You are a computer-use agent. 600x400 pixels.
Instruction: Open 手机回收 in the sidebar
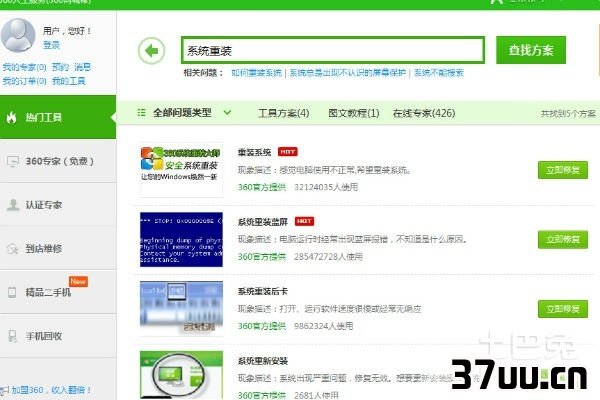pyautogui.click(x=58, y=336)
